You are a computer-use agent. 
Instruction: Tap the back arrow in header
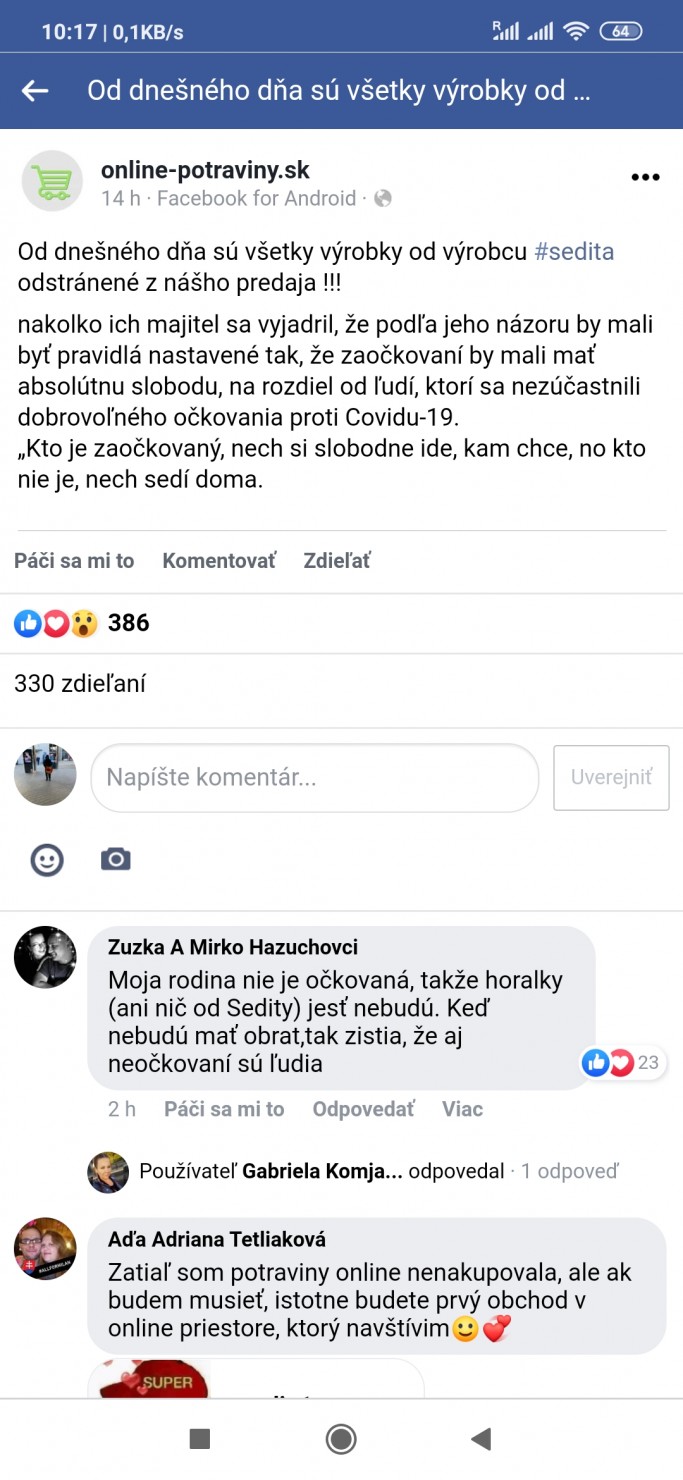tap(35, 91)
